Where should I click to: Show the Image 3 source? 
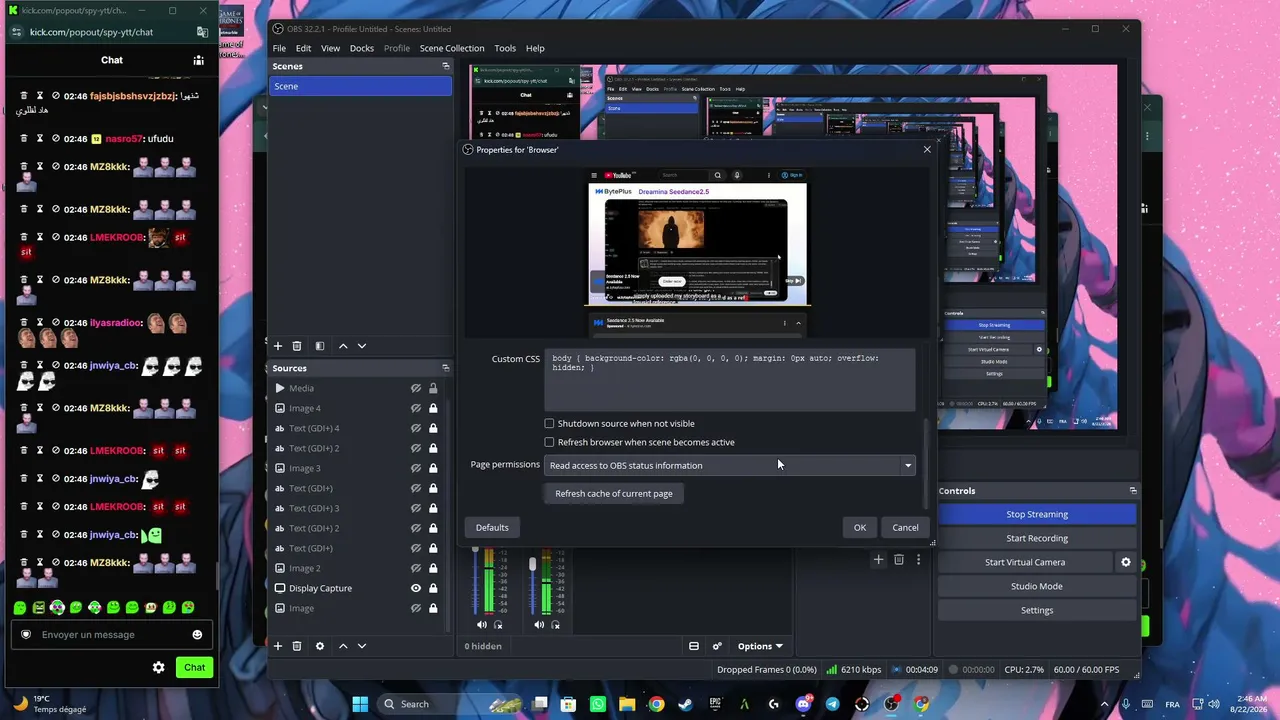click(416, 468)
